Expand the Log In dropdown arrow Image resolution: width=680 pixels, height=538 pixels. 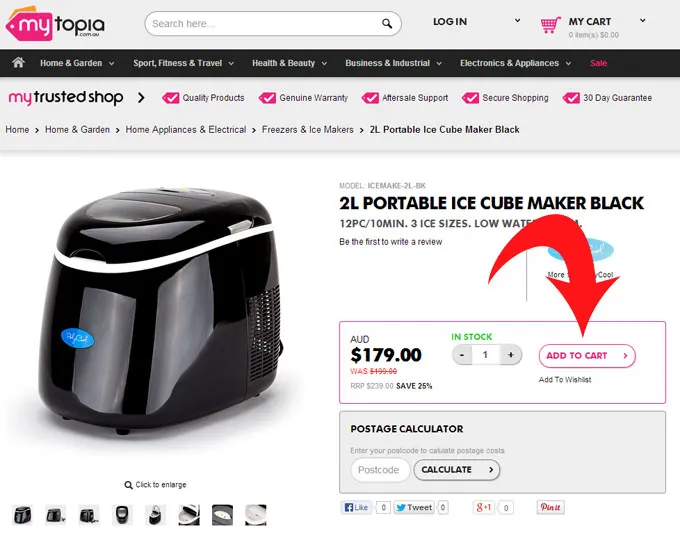[x=517, y=21]
